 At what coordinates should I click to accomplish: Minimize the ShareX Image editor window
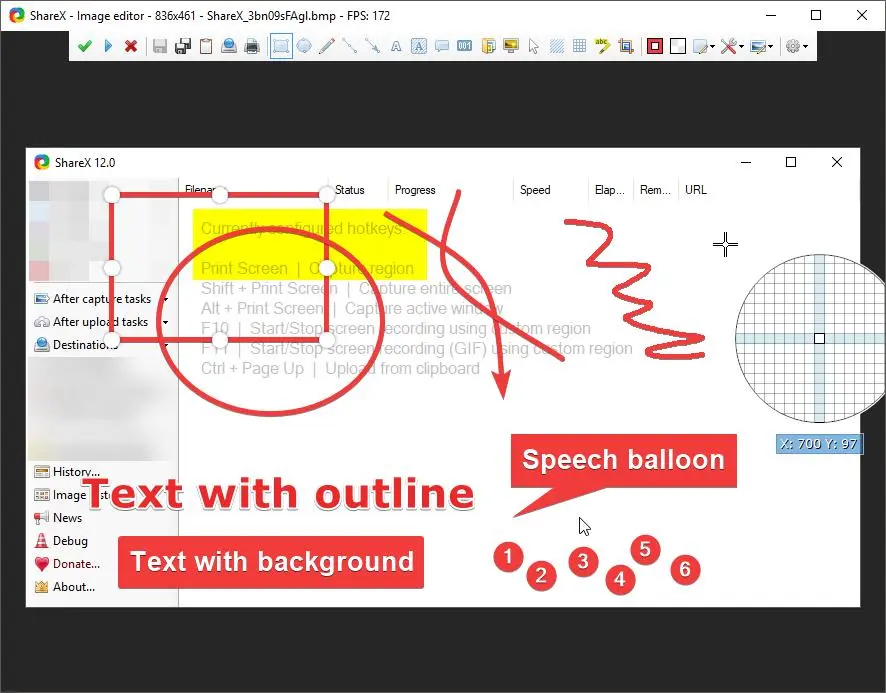(x=770, y=15)
